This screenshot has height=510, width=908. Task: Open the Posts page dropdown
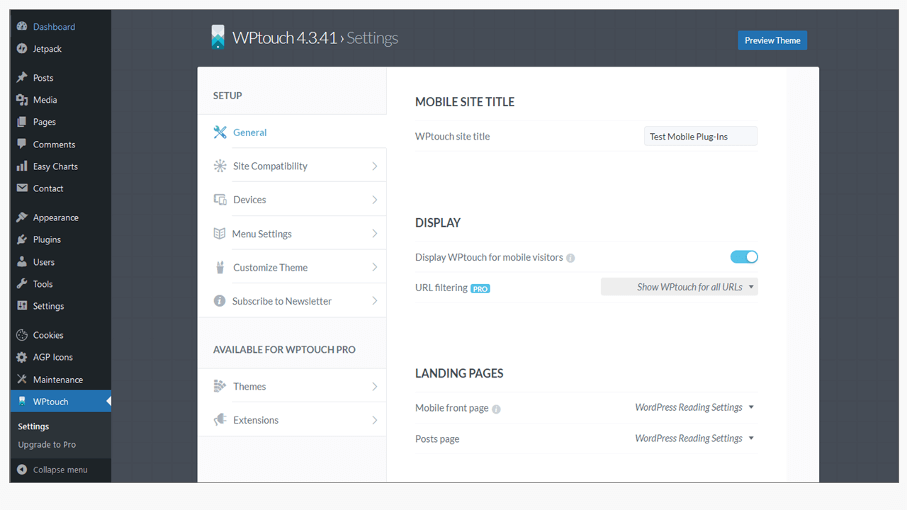(x=694, y=438)
